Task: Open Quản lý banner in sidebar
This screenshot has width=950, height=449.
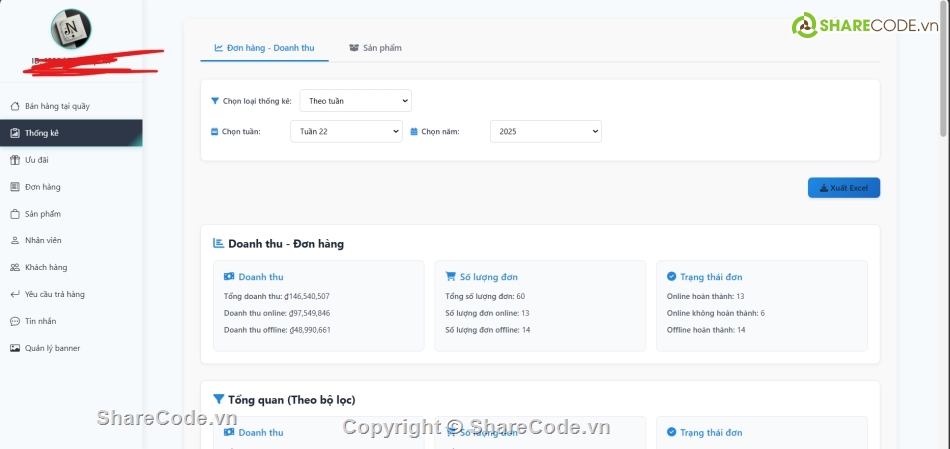Action: pyautogui.click(x=71, y=348)
